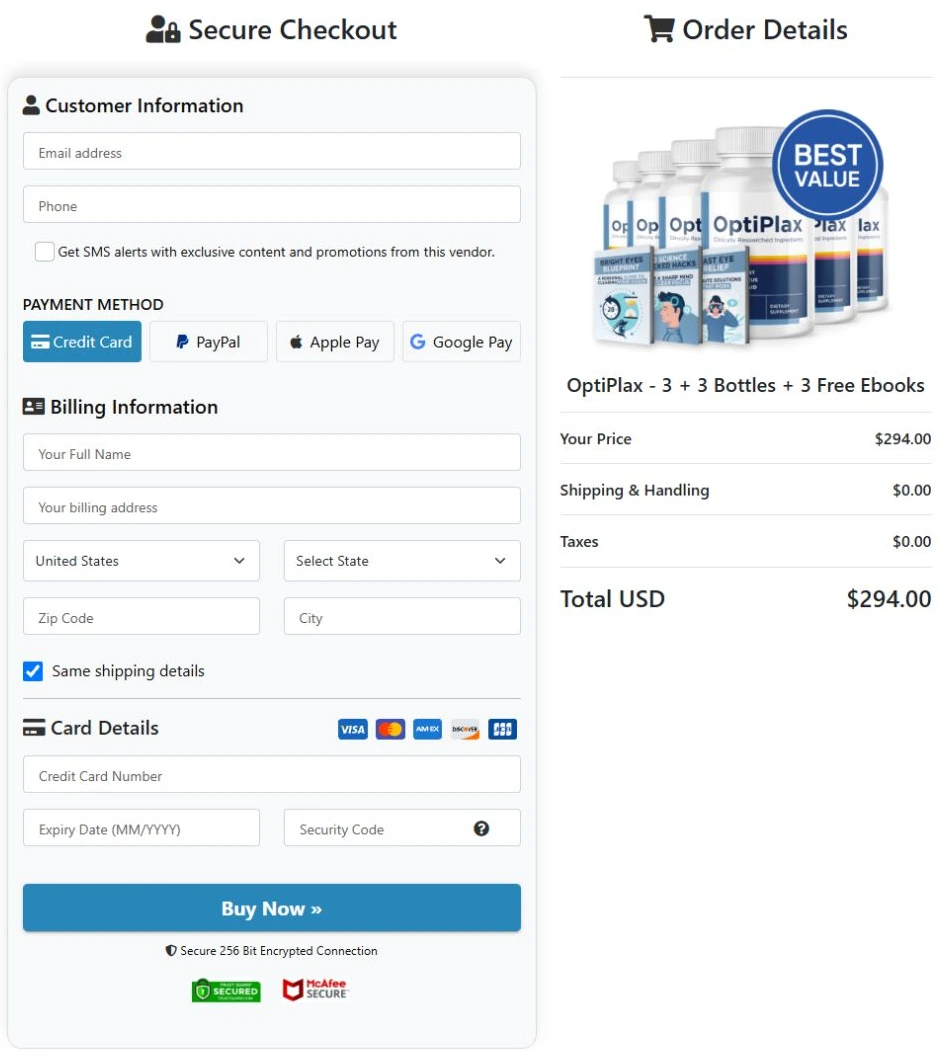Uncheck Same shipping details checkbox

pyautogui.click(x=32, y=671)
